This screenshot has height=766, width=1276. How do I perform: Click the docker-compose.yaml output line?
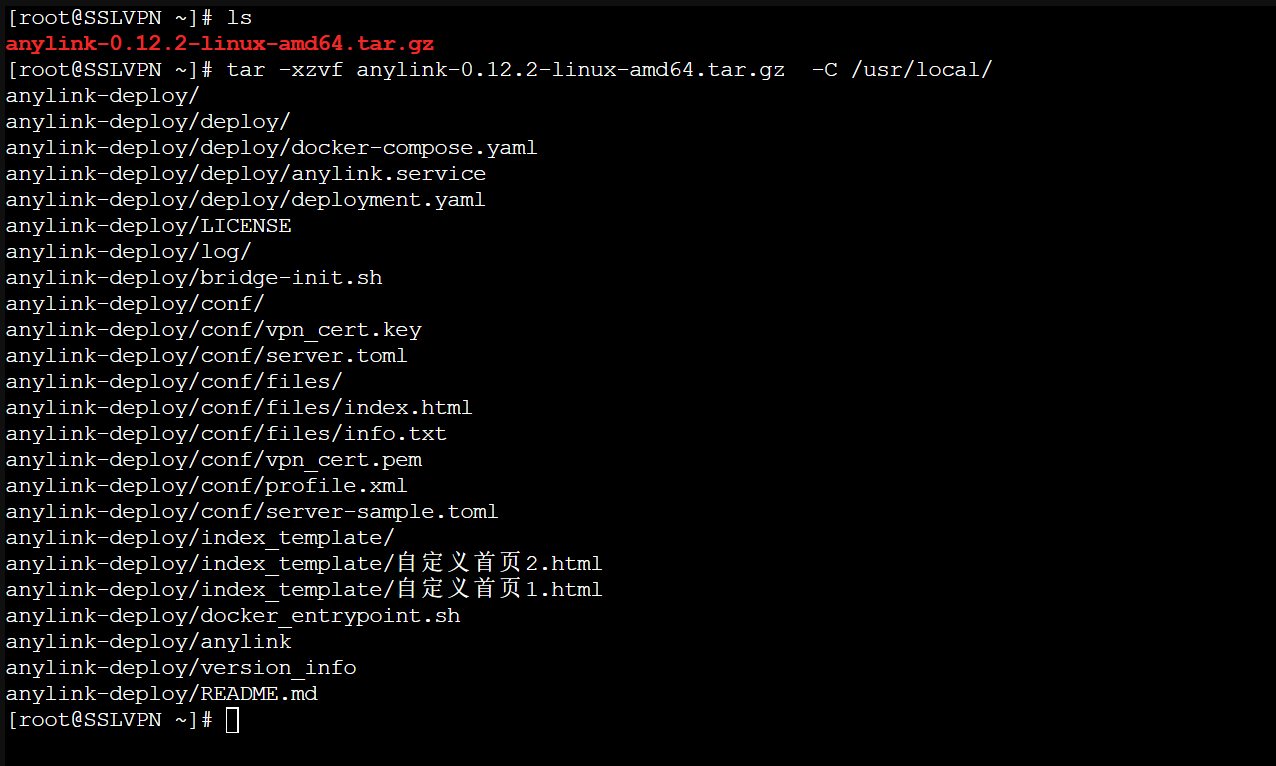tap(271, 148)
